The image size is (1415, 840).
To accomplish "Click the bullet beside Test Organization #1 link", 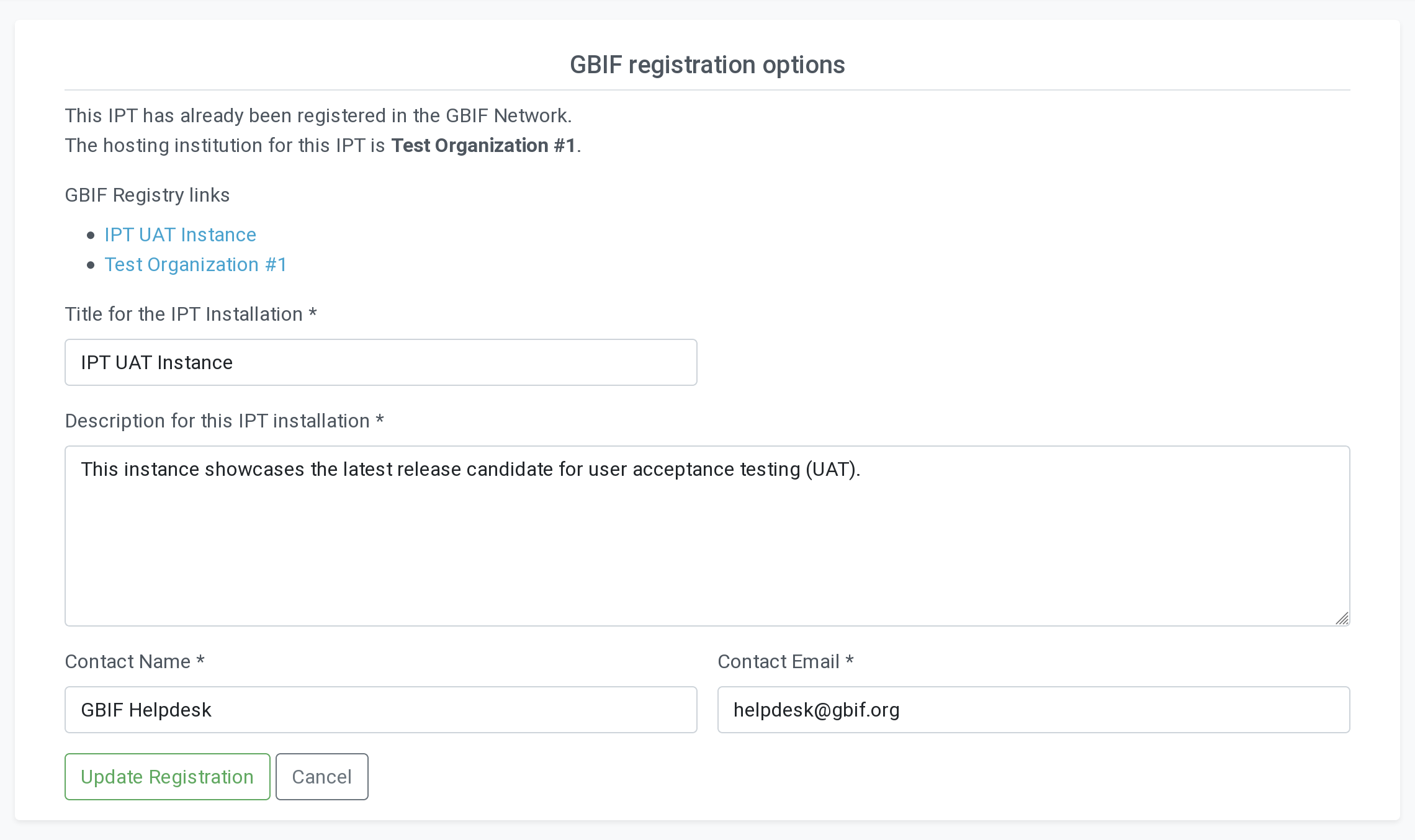I will coord(91,265).
